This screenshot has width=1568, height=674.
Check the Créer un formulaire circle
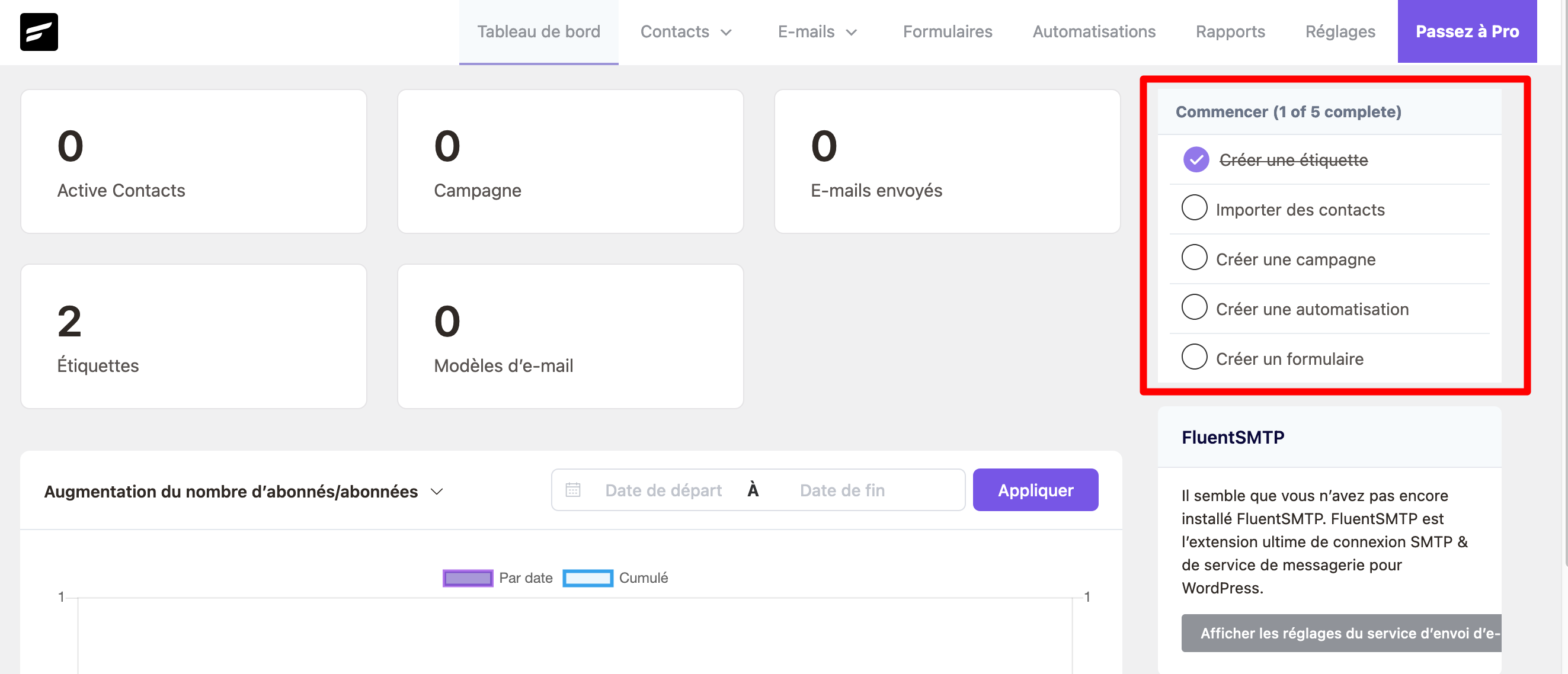tap(1195, 357)
